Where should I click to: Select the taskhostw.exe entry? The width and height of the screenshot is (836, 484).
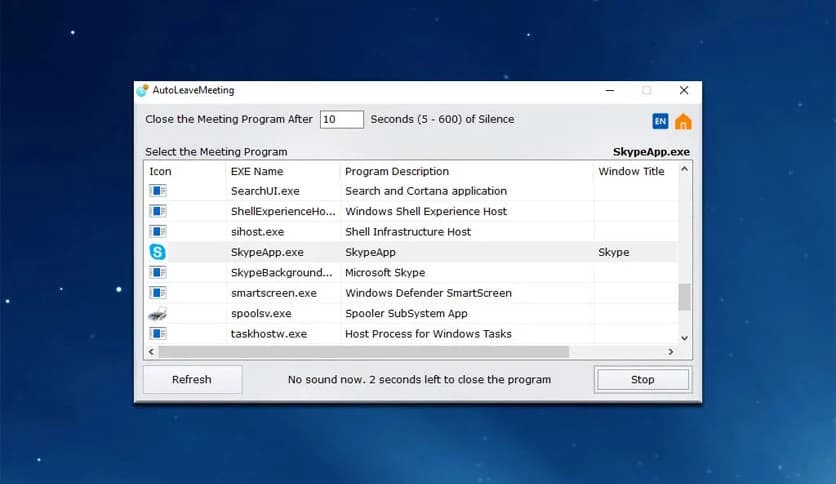(269, 334)
